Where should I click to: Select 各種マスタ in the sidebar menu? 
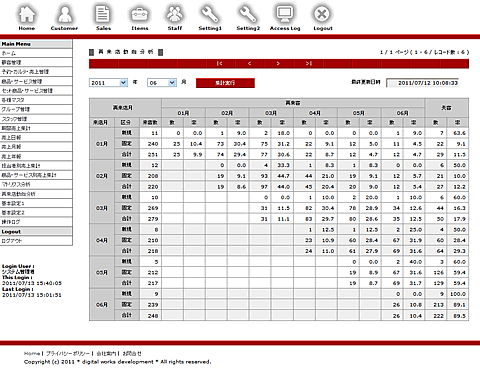click(36, 100)
